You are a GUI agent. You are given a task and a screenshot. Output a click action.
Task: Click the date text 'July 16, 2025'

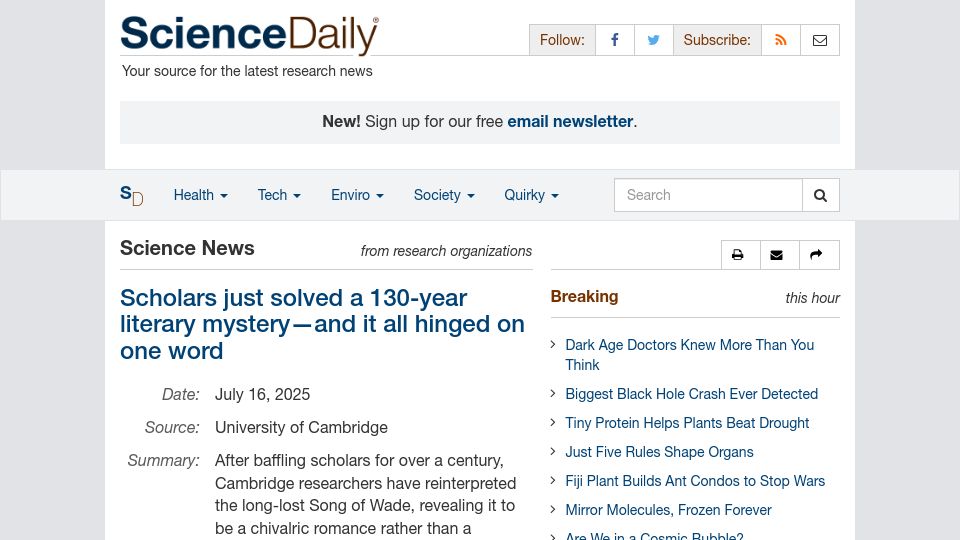[262, 394]
